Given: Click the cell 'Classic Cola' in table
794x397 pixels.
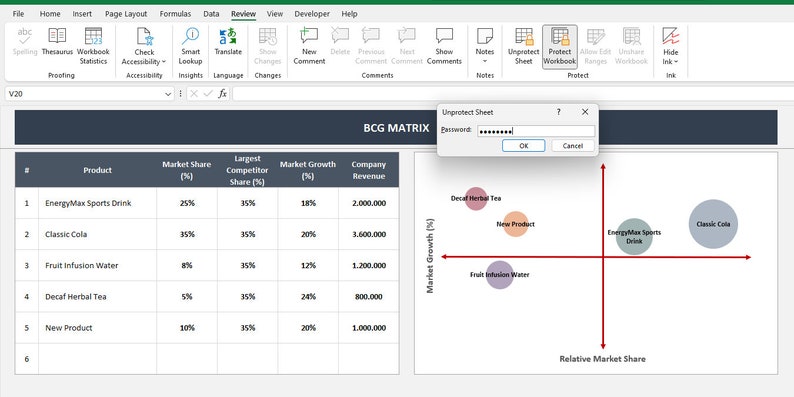Looking at the screenshot, I should click(x=97, y=234).
